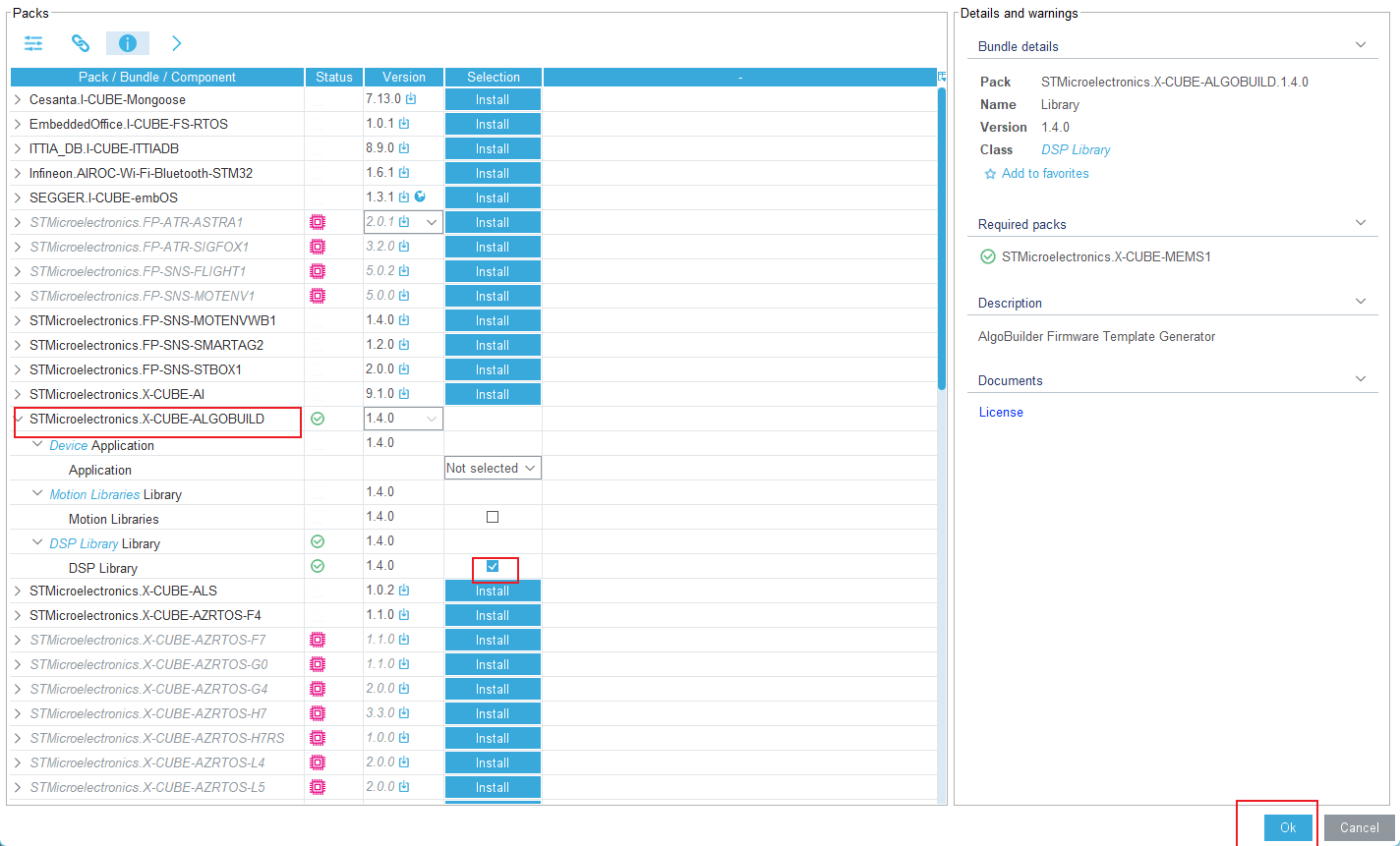This screenshot has height=846, width=1400.
Task: Click green check status of DSP Library component
Action: 318,566
